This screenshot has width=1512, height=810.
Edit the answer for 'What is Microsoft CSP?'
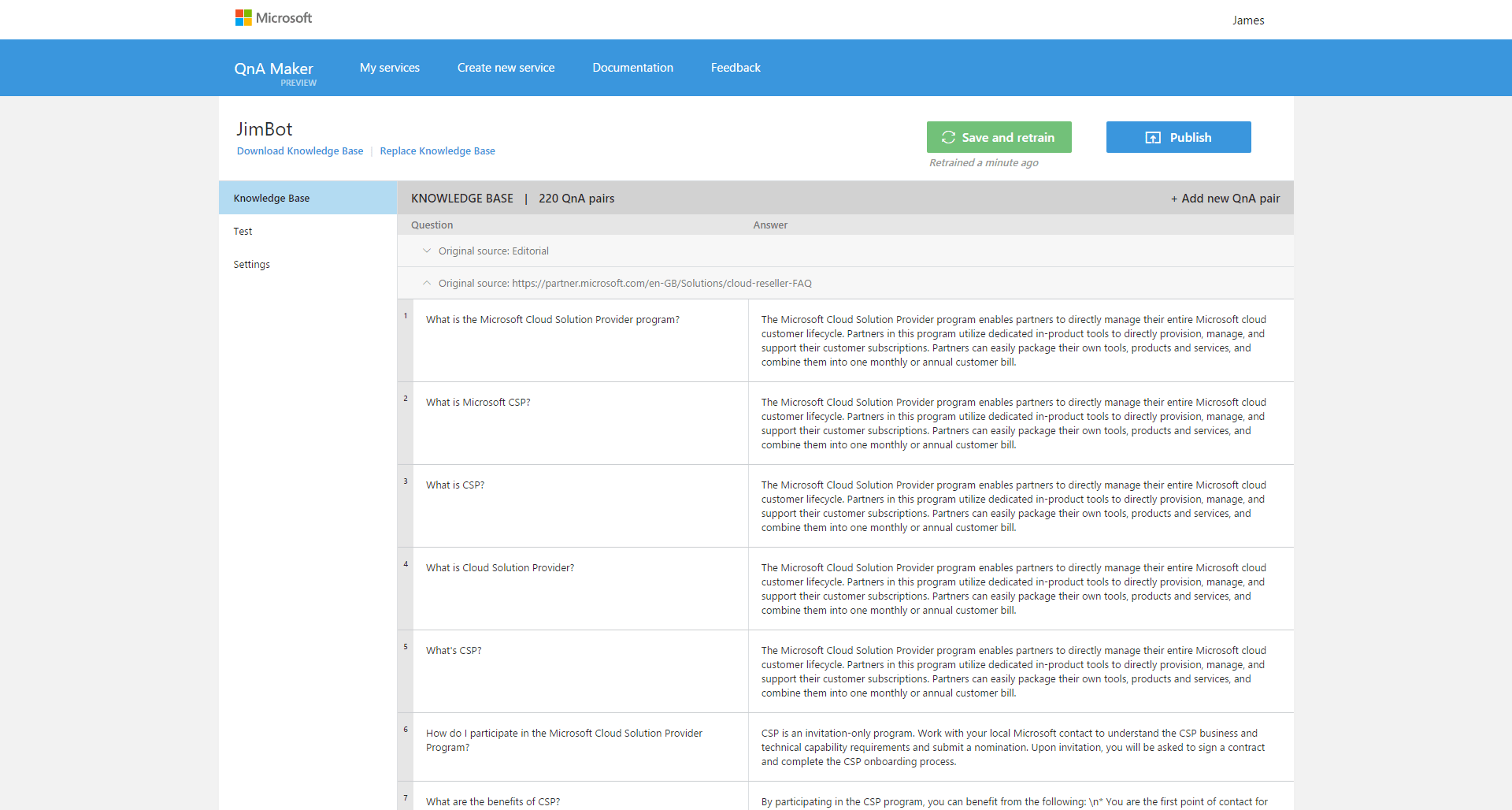(1021, 423)
